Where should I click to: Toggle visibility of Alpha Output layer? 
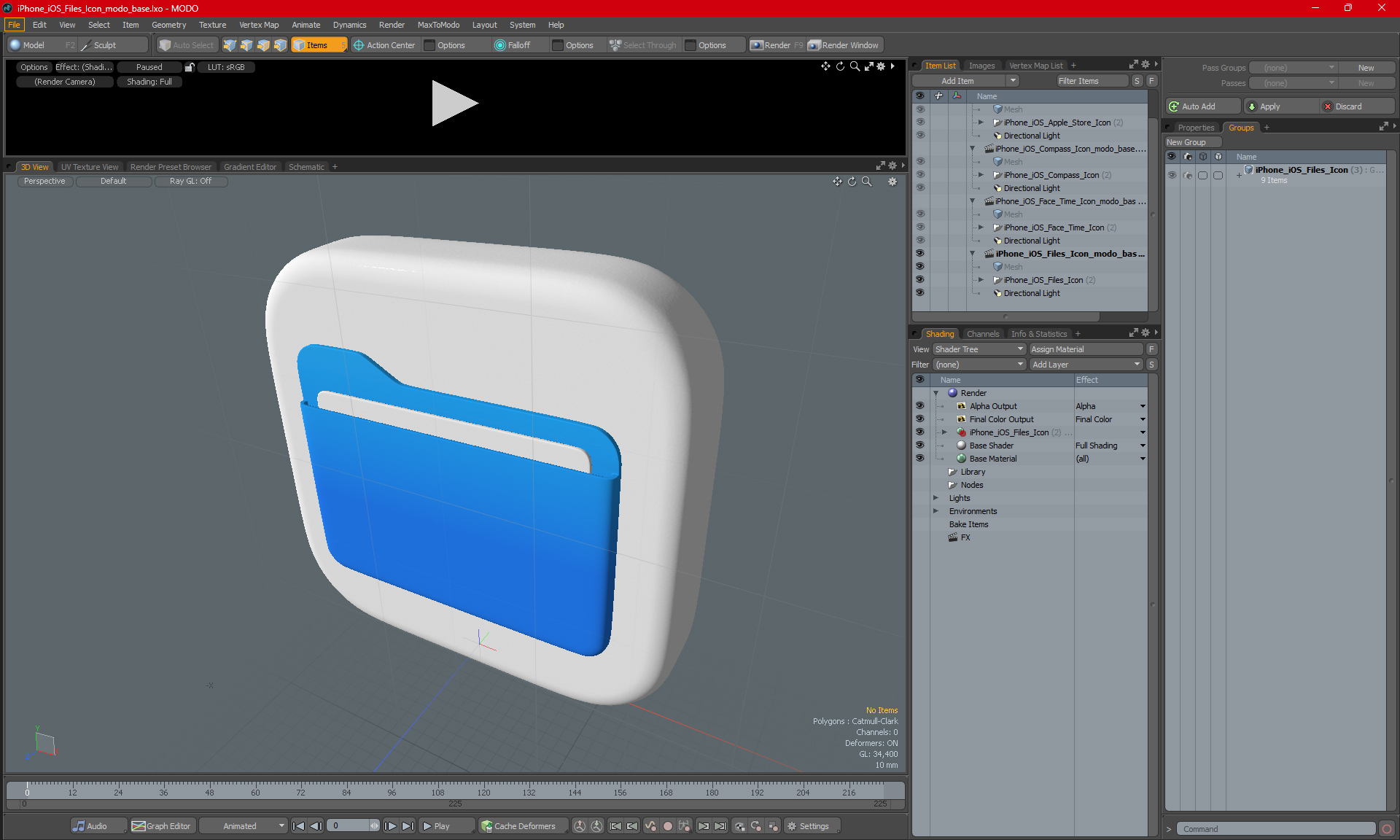point(919,406)
